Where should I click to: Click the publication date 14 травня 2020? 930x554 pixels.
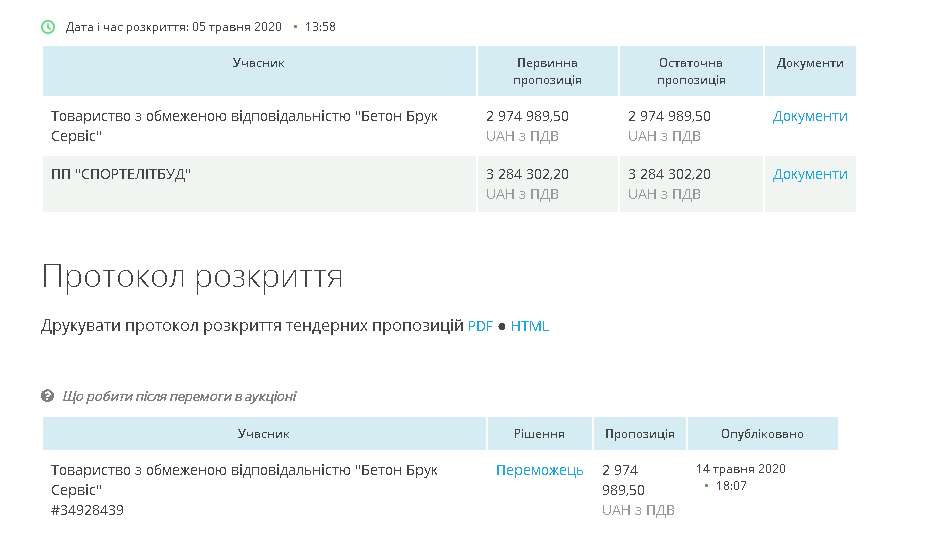pyautogui.click(x=740, y=469)
